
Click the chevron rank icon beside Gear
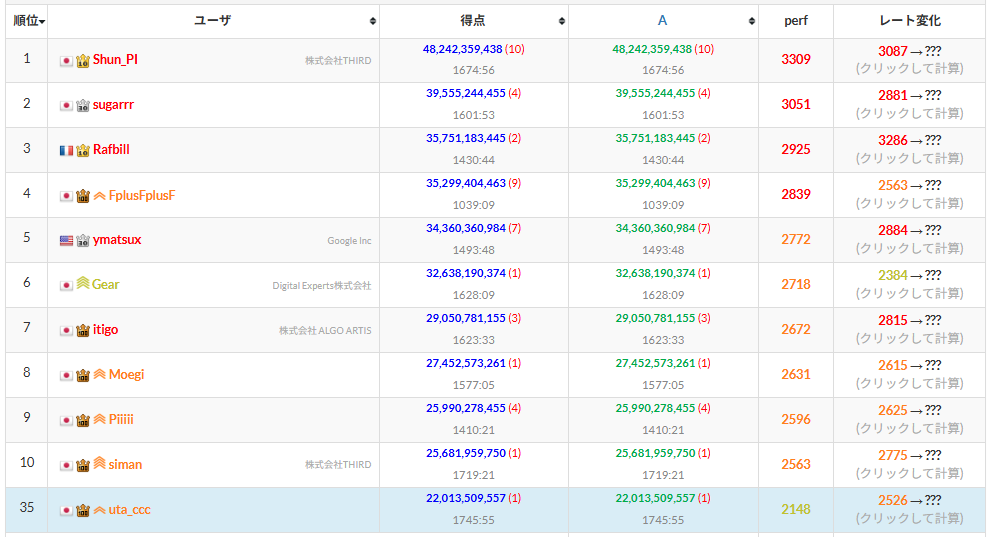pos(83,284)
